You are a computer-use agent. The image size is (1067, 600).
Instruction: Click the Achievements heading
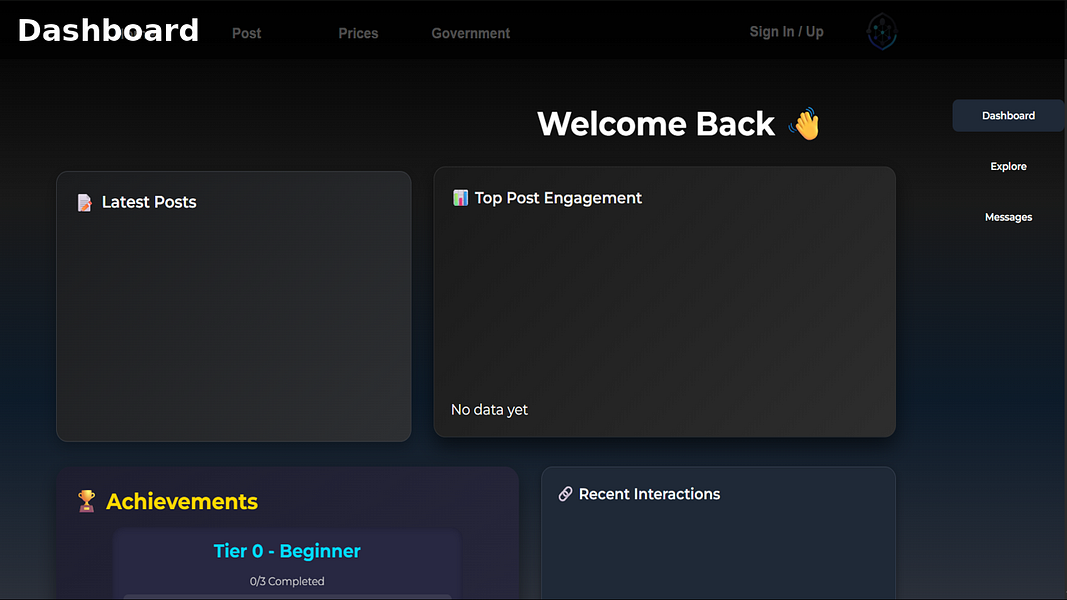click(182, 501)
